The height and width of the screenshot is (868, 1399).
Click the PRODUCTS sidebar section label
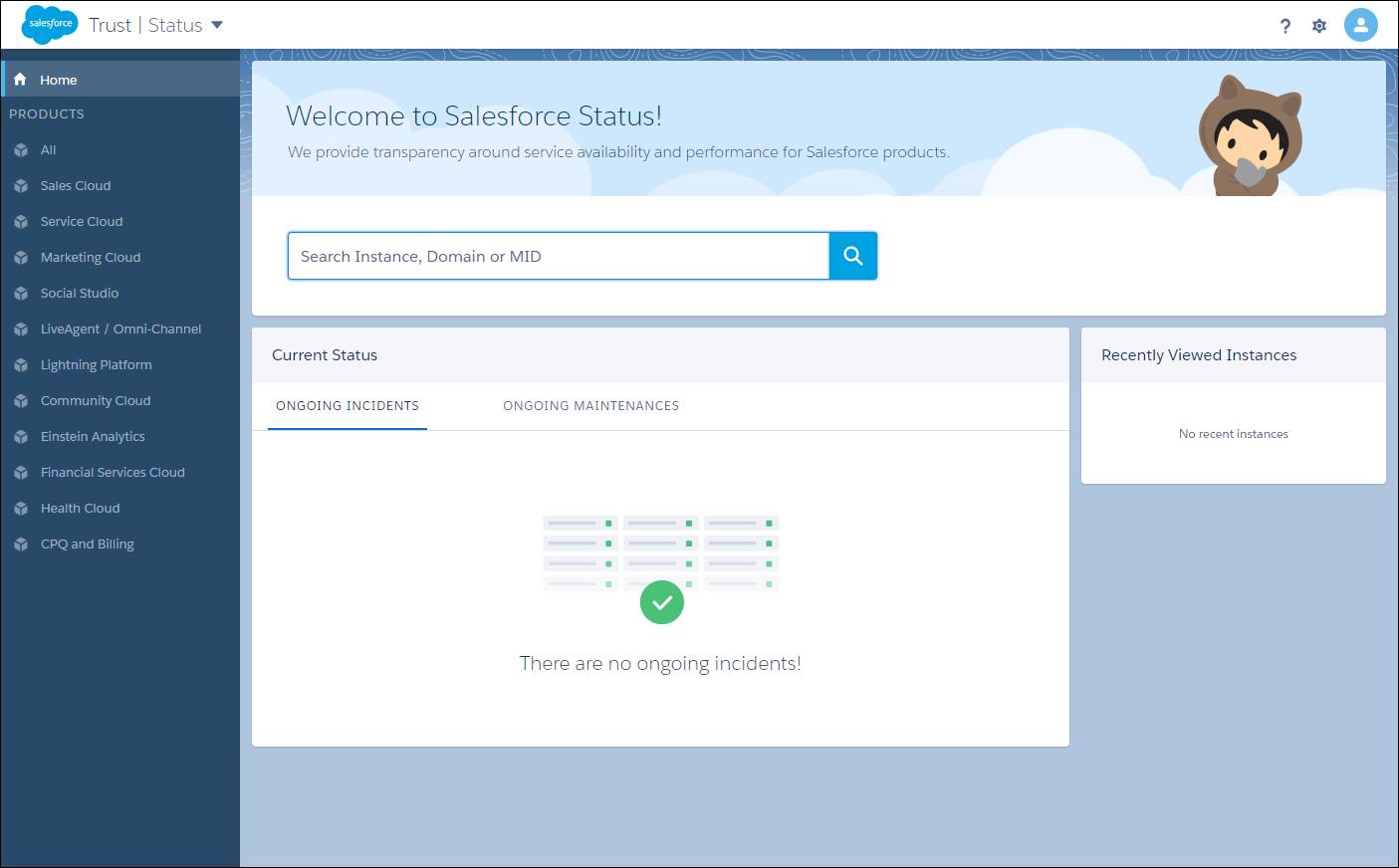[47, 114]
